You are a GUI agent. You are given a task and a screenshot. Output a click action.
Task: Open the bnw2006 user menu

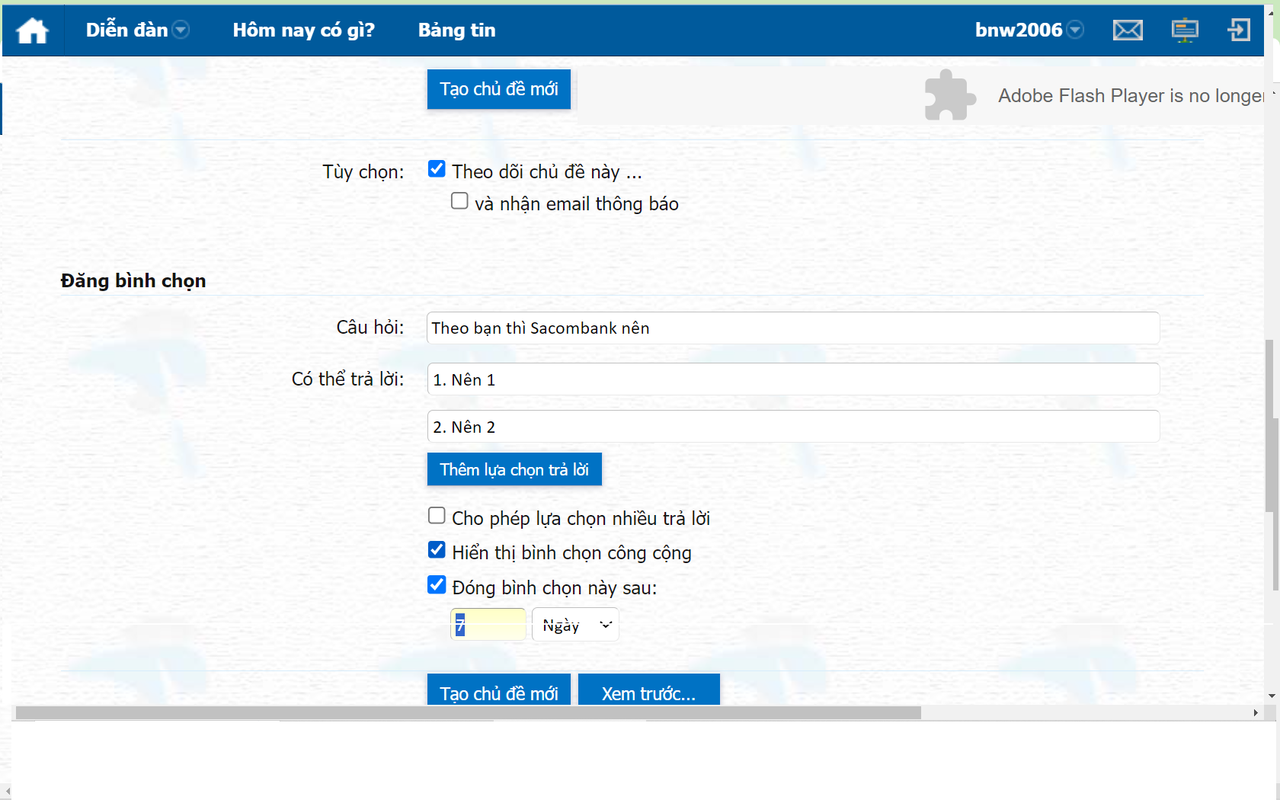pos(1019,30)
